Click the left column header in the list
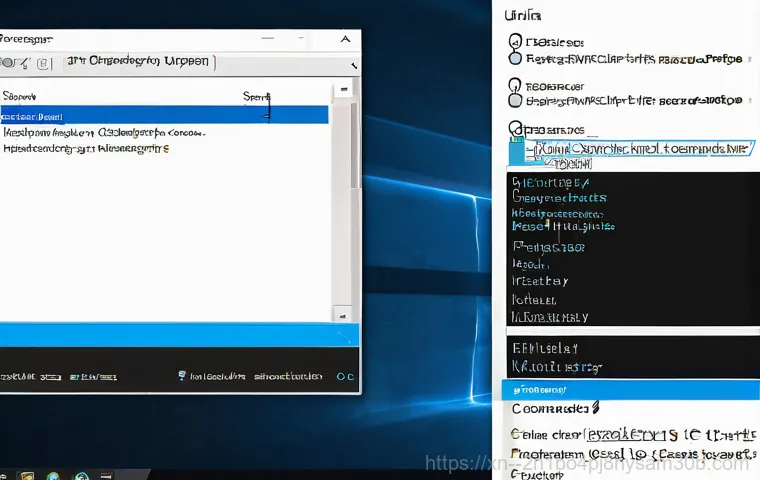The height and width of the screenshot is (480, 760). [x=20, y=97]
